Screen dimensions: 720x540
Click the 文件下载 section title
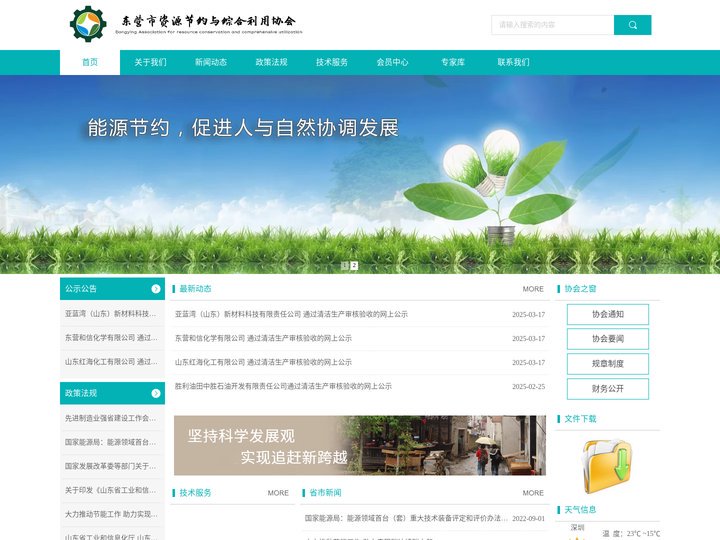580,419
